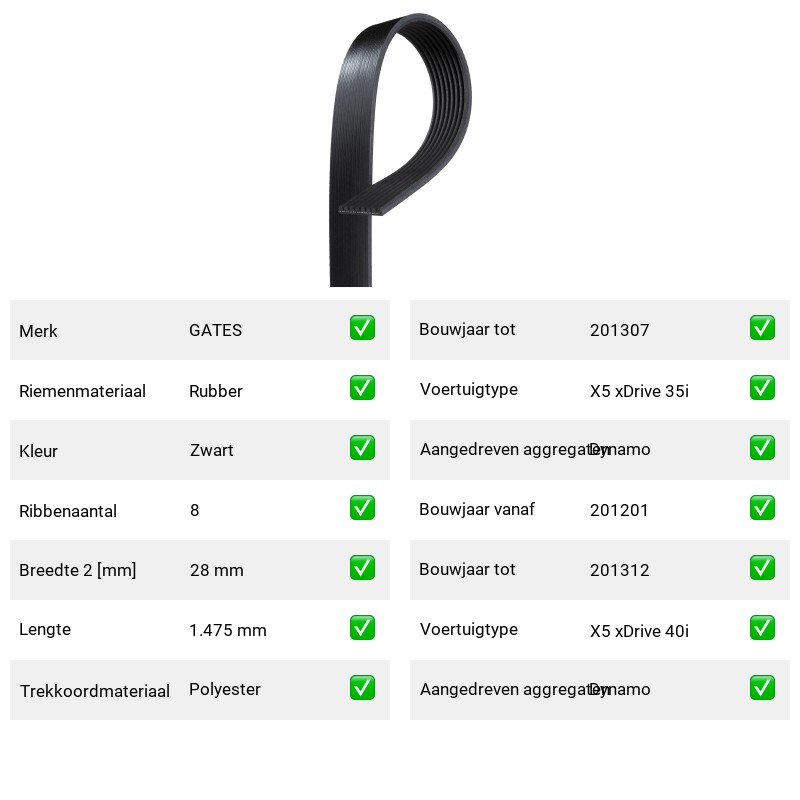Click the GATES brand value
Screen dimensions: 800x800
pyautogui.click(x=215, y=330)
